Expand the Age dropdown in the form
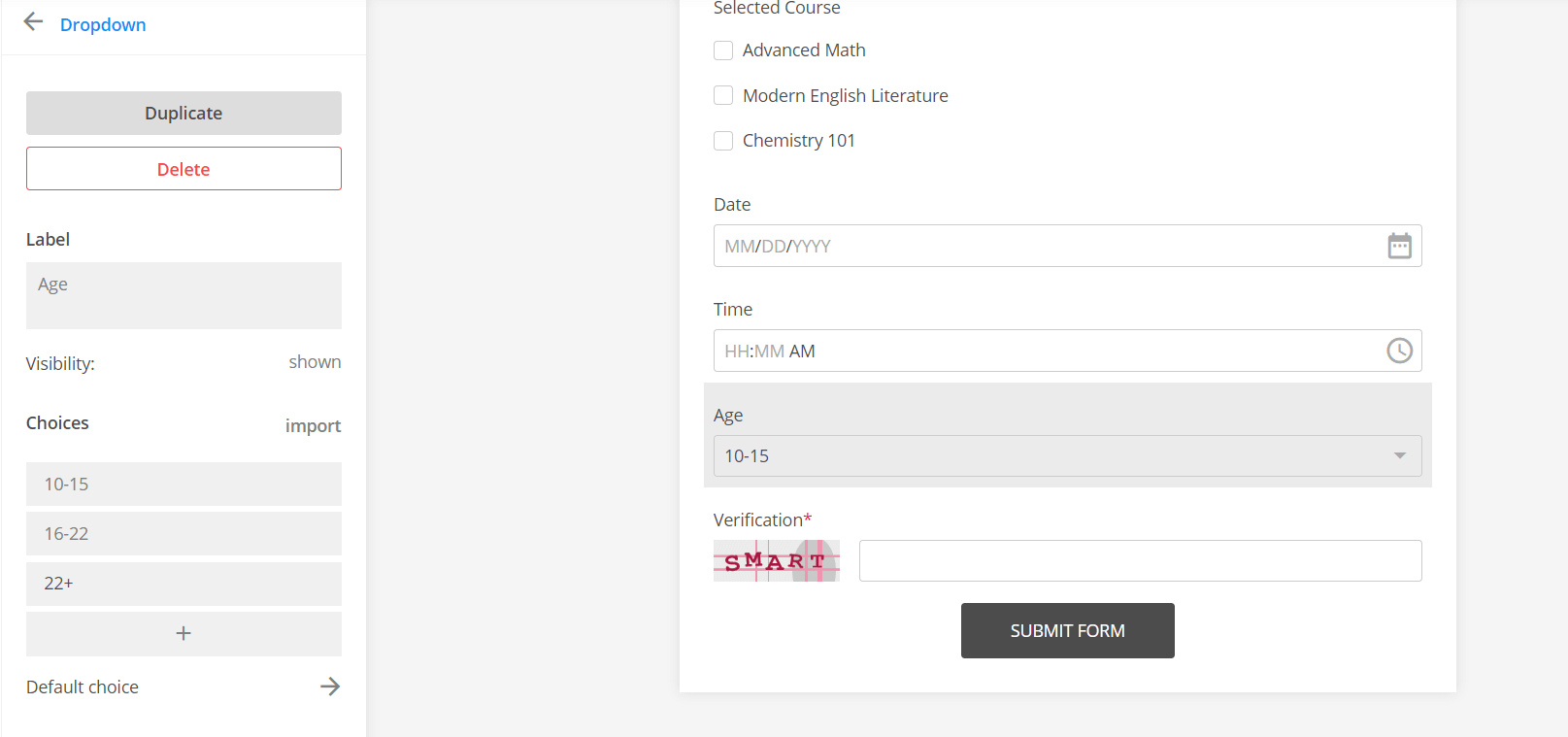 pos(1399,455)
